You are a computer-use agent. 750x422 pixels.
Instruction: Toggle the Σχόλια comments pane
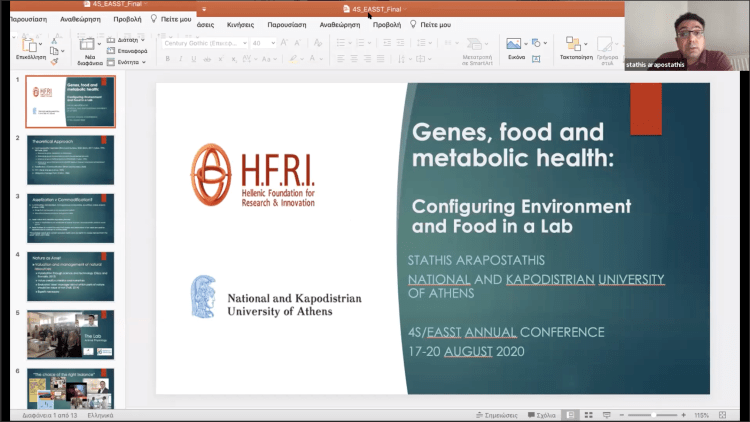[x=540, y=415]
